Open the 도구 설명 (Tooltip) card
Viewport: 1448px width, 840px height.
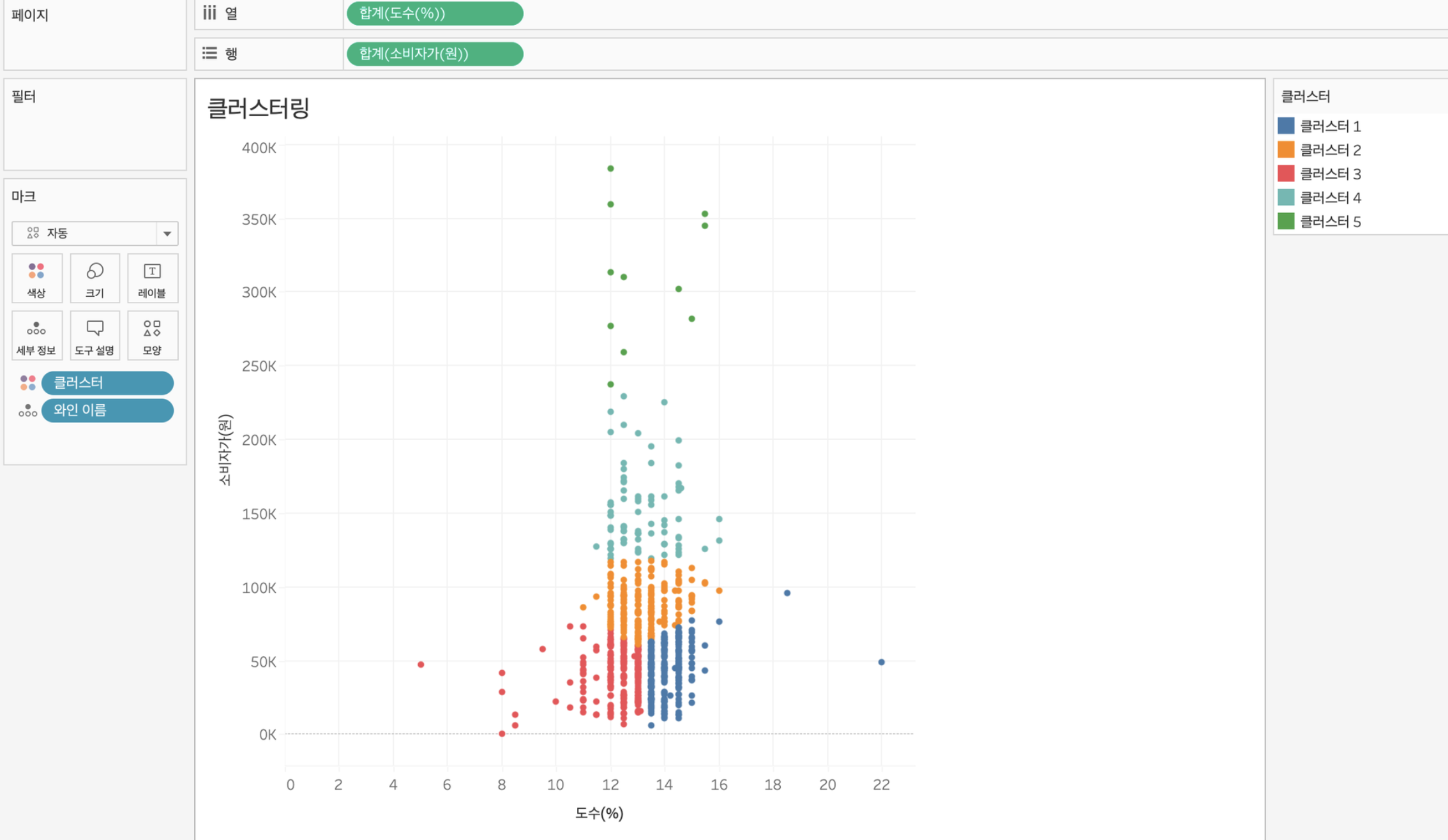(94, 336)
